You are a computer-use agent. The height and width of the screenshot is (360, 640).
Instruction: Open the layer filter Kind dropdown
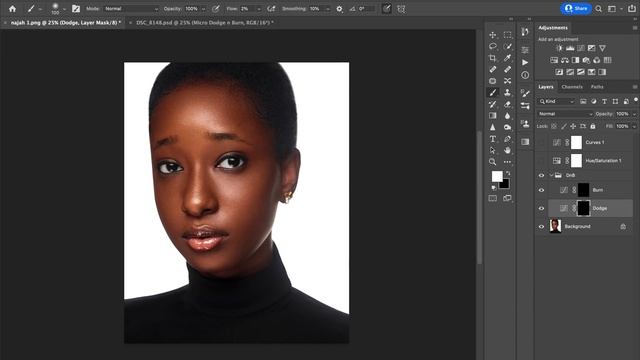[557, 101]
